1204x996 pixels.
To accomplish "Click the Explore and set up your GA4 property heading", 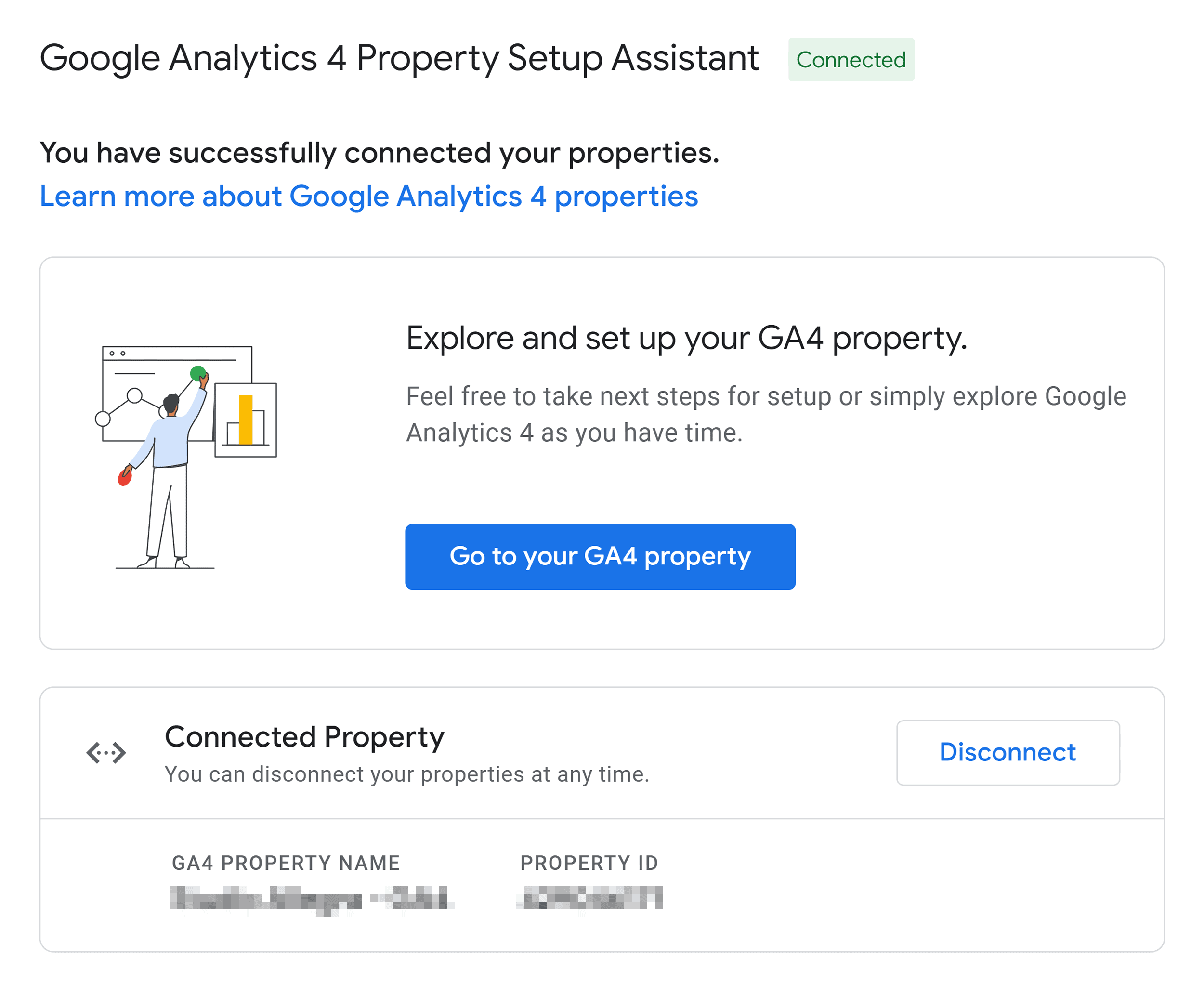I will [686, 338].
